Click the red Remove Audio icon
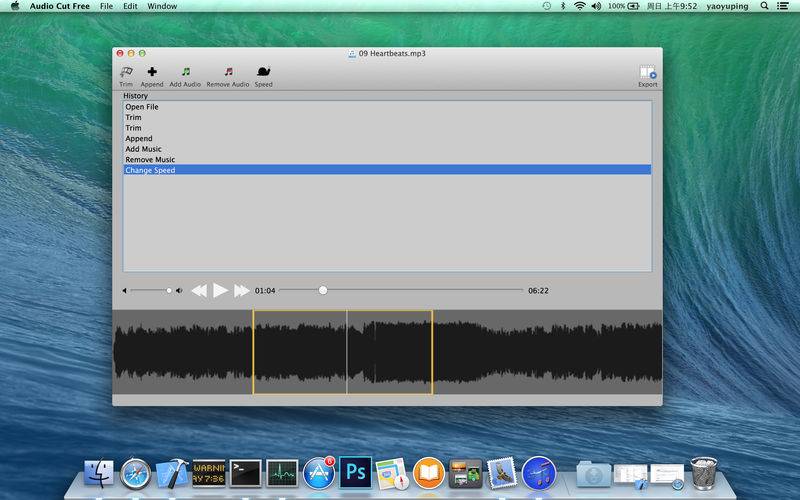The width and height of the screenshot is (800, 500). point(228,73)
